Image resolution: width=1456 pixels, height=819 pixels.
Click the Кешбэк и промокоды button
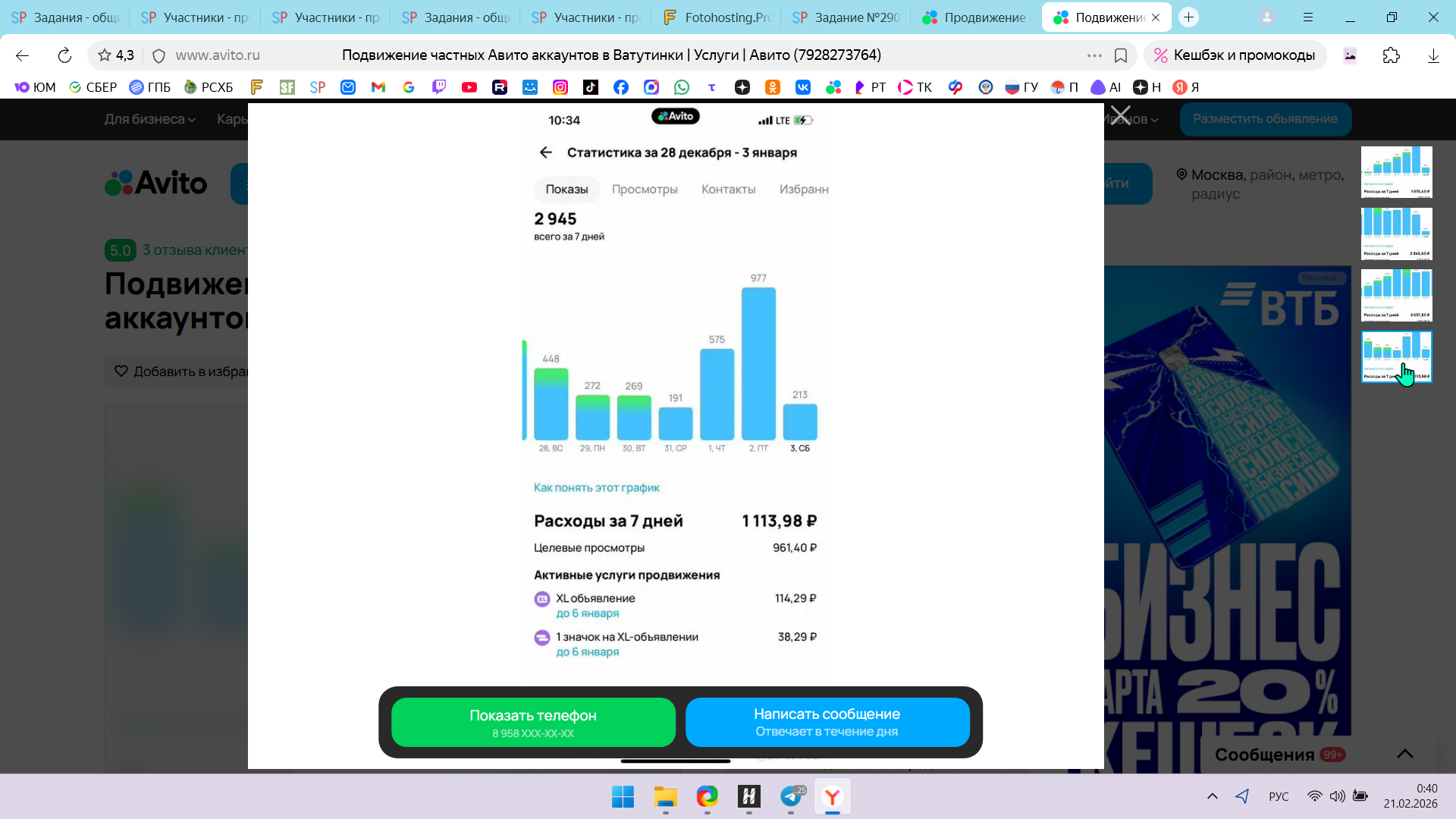pyautogui.click(x=1235, y=55)
